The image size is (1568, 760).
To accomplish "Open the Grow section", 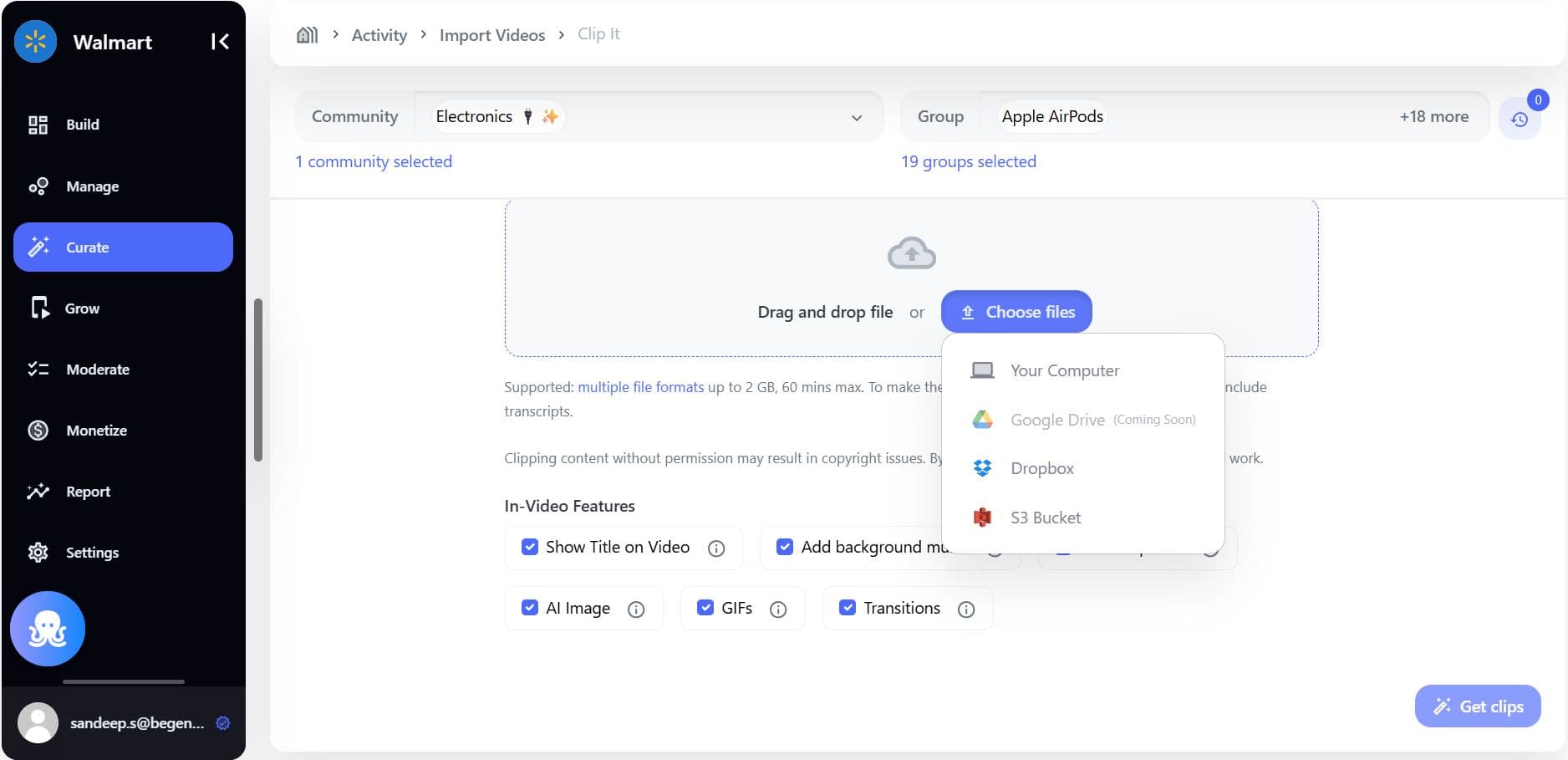I will [x=123, y=309].
